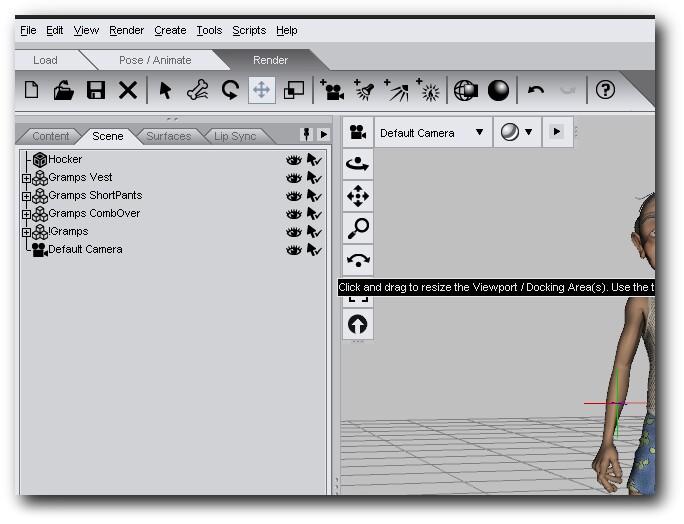Open the Tools menu

click(209, 31)
